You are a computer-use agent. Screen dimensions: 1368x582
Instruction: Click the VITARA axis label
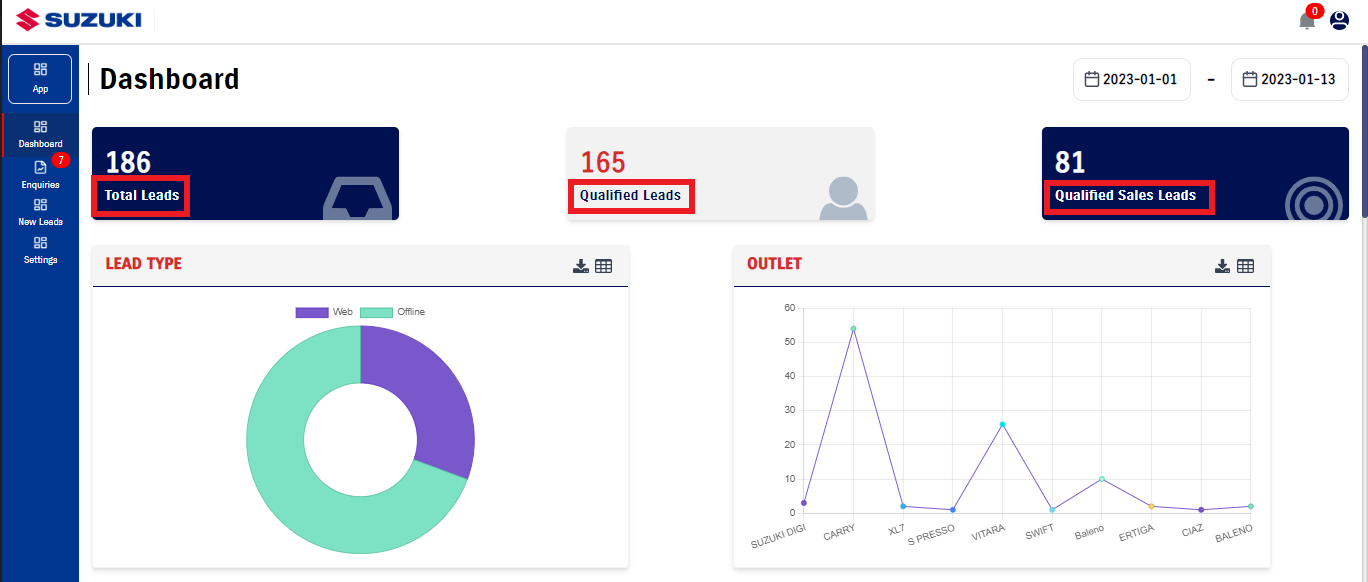[x=988, y=533]
